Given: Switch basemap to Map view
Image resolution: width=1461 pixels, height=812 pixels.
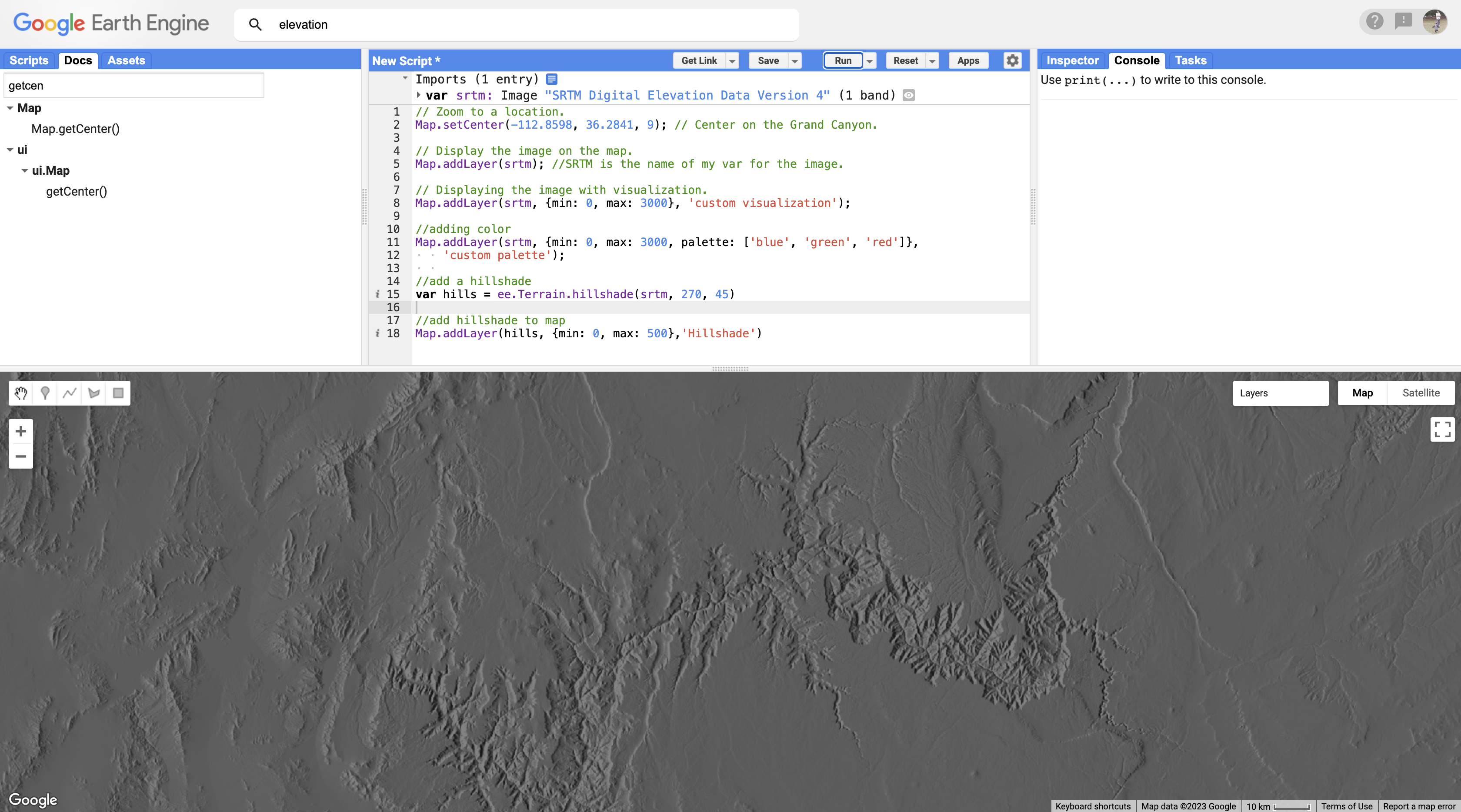Looking at the screenshot, I should click(1362, 393).
